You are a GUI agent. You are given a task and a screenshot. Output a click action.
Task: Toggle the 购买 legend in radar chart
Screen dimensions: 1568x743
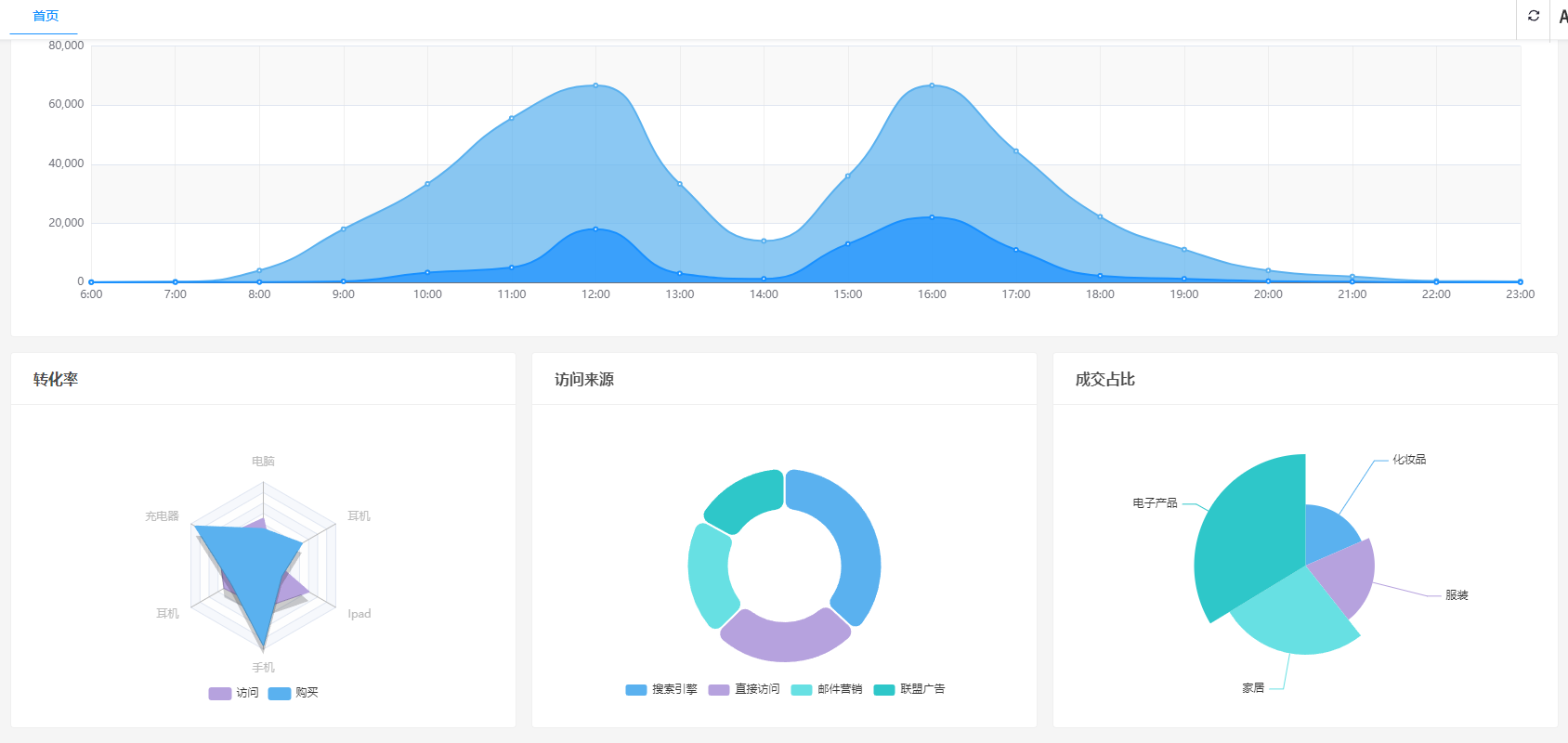click(294, 693)
